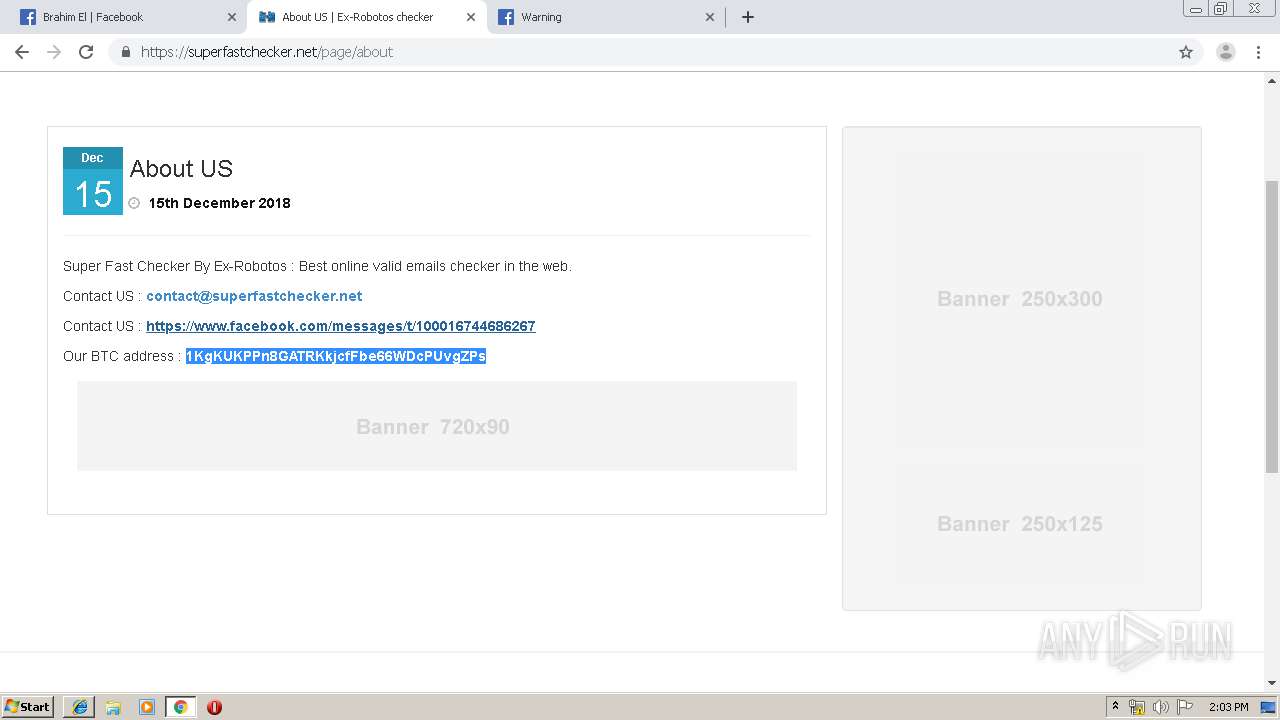Viewport: 1280px width, 720px height.
Task: Open the network tray icon
Action: tap(1137, 707)
